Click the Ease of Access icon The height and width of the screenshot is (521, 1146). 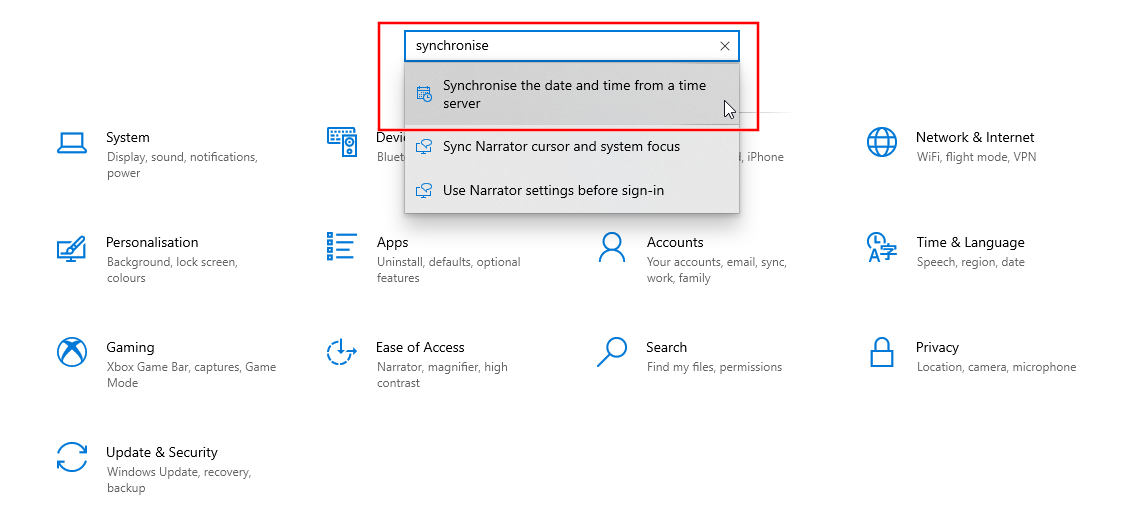coord(342,352)
